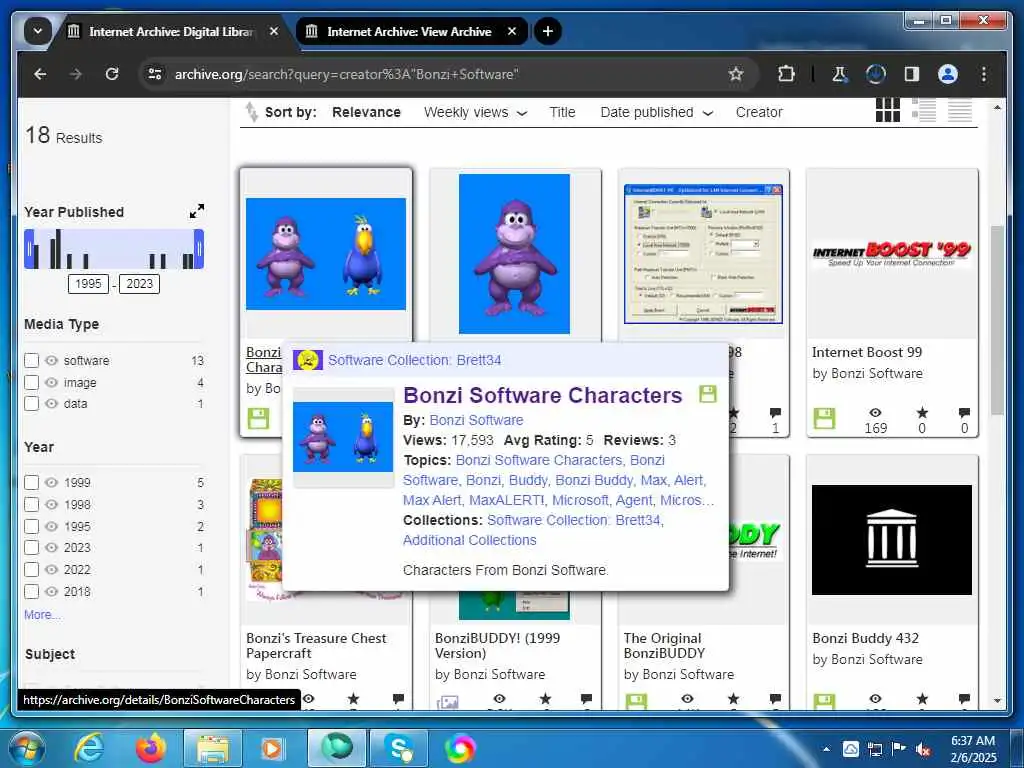Viewport: 1024px width, 768px height.
Task: Open the Start menu orb
Action: 27,748
